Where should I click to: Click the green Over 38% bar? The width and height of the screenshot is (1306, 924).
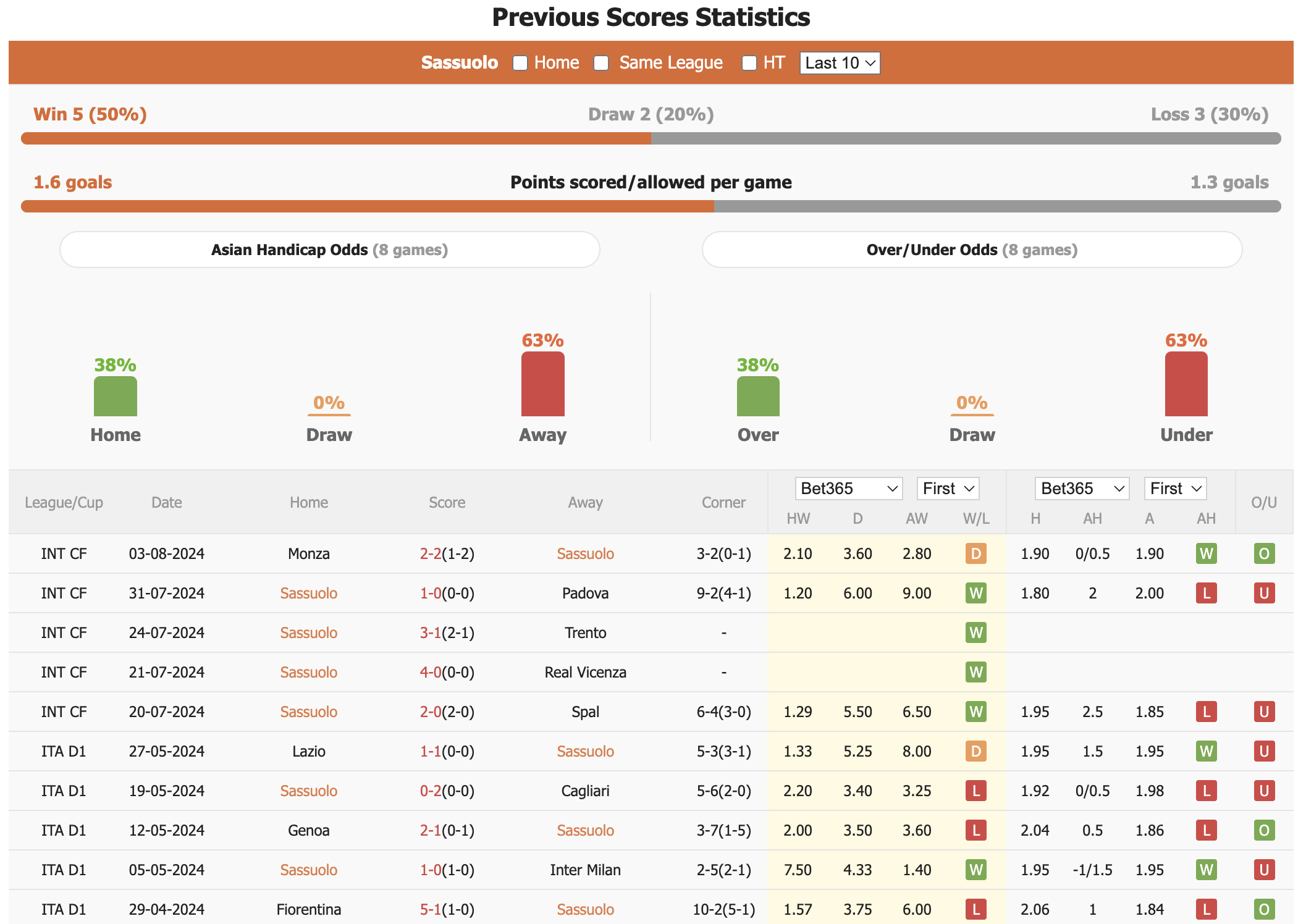tap(758, 396)
